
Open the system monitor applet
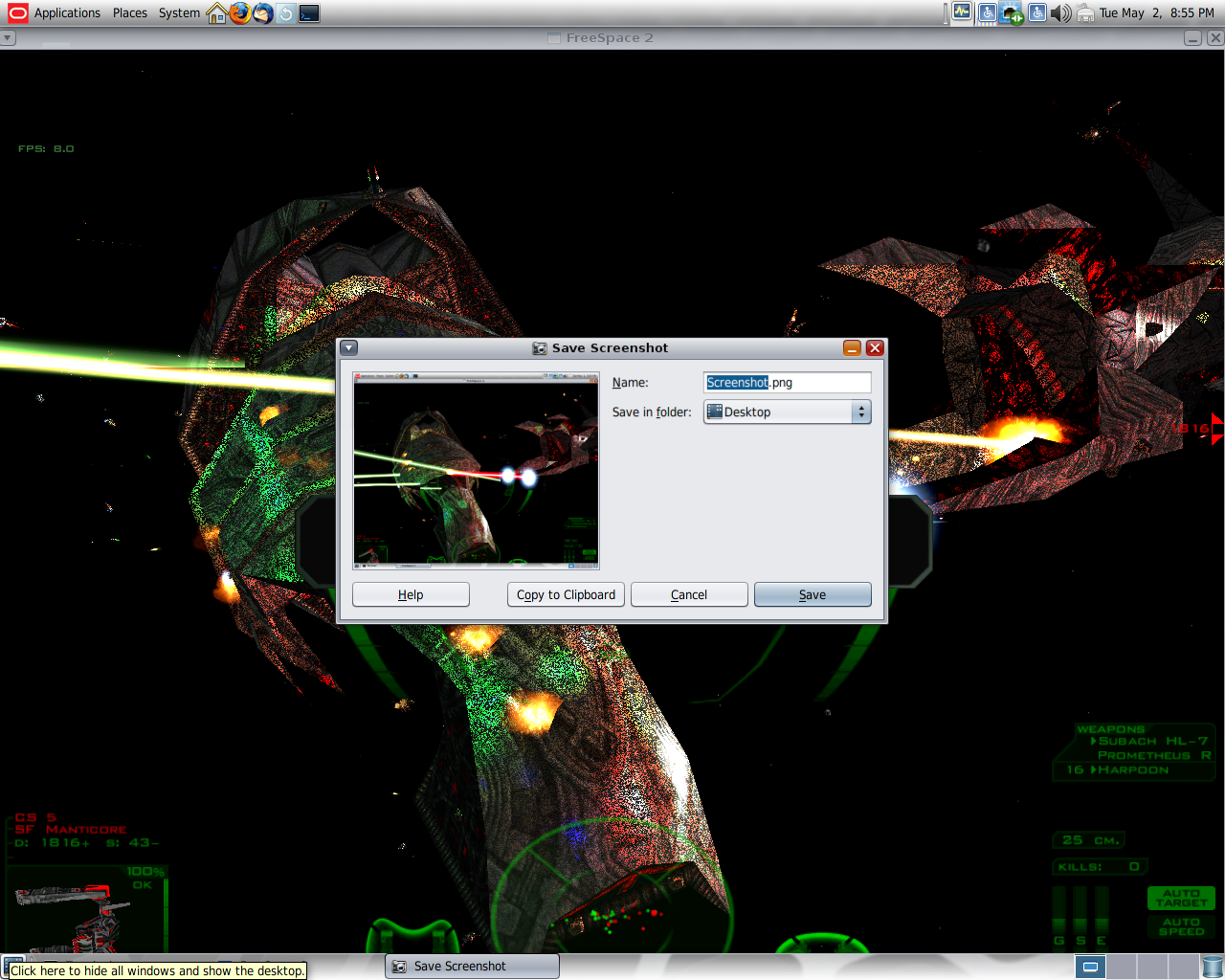(962, 12)
